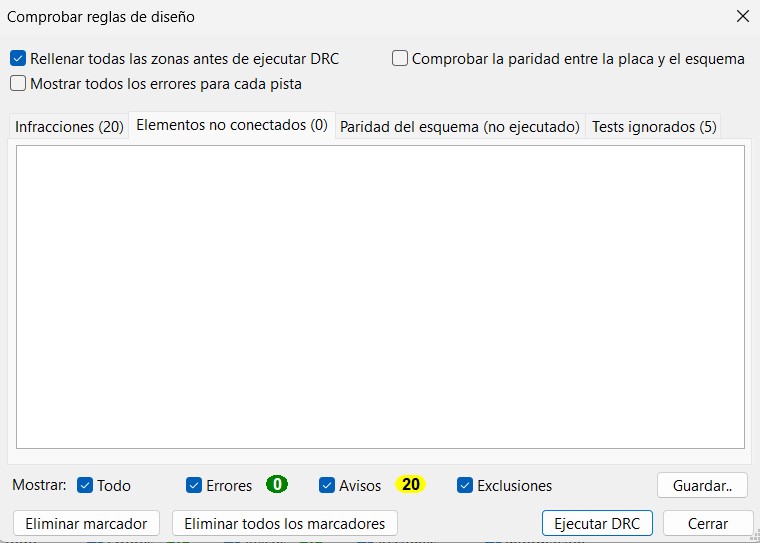Select the Elementos no conectados tab
The image size is (760, 543).
[232, 126]
